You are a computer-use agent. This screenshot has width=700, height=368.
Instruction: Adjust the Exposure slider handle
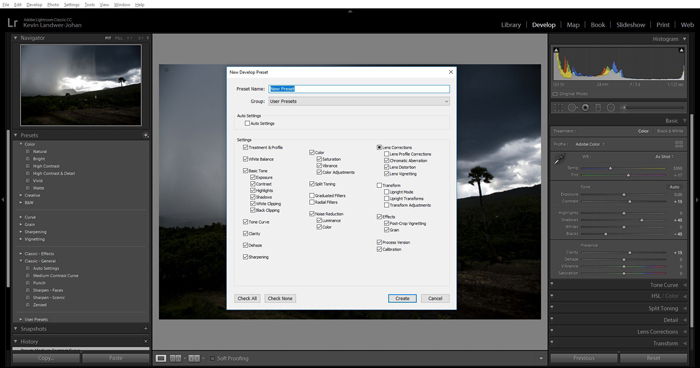[624, 195]
